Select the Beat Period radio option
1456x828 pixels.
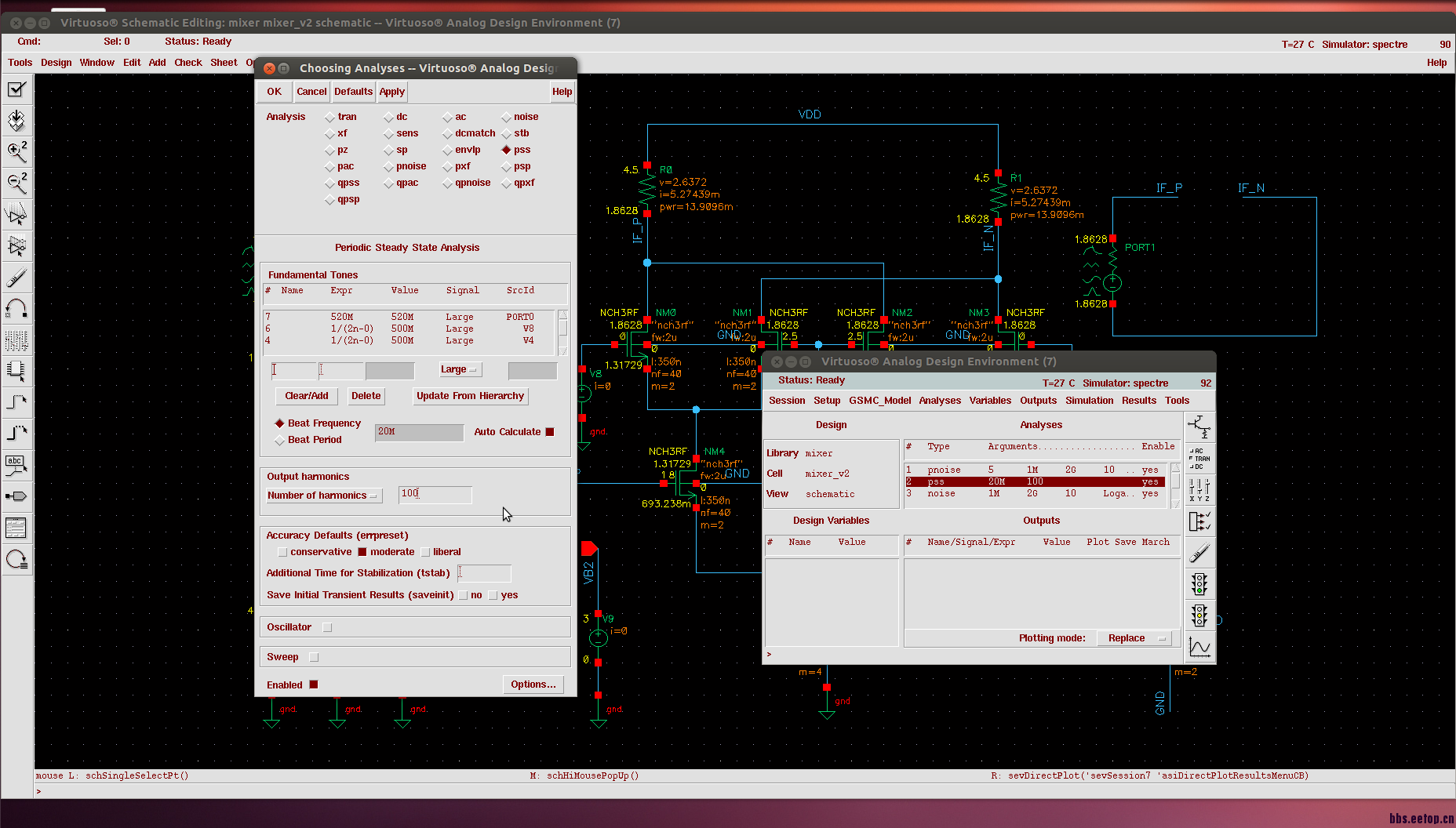pos(279,441)
